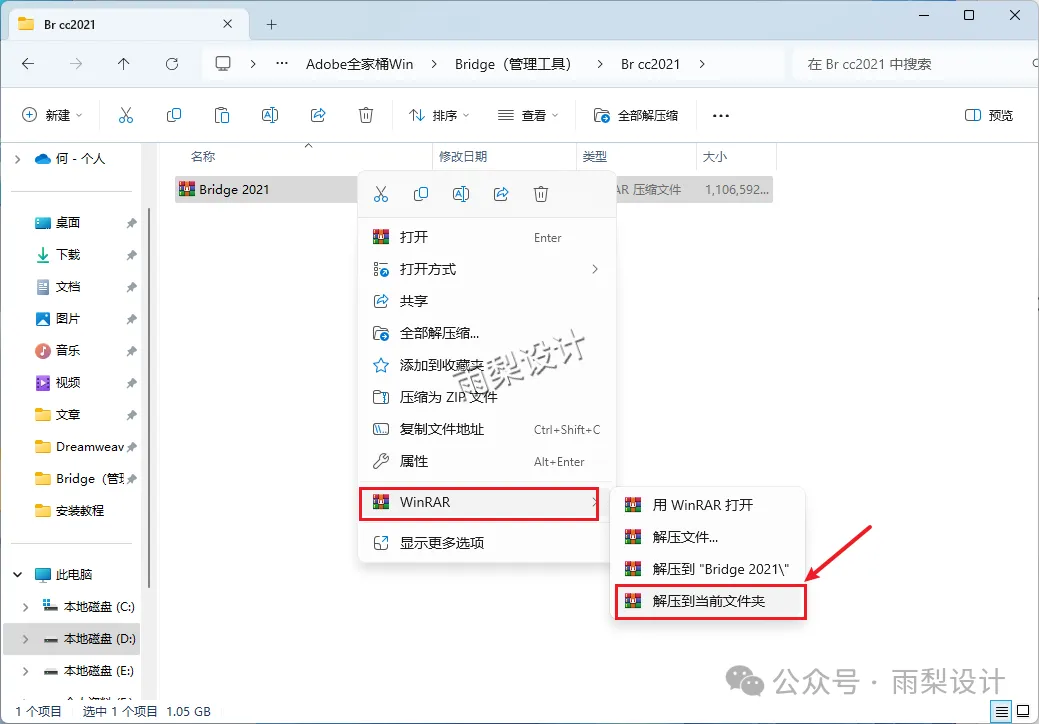The height and width of the screenshot is (724, 1039).
Task: Choose 复制文件地址 in the context menu
Action: (487, 429)
